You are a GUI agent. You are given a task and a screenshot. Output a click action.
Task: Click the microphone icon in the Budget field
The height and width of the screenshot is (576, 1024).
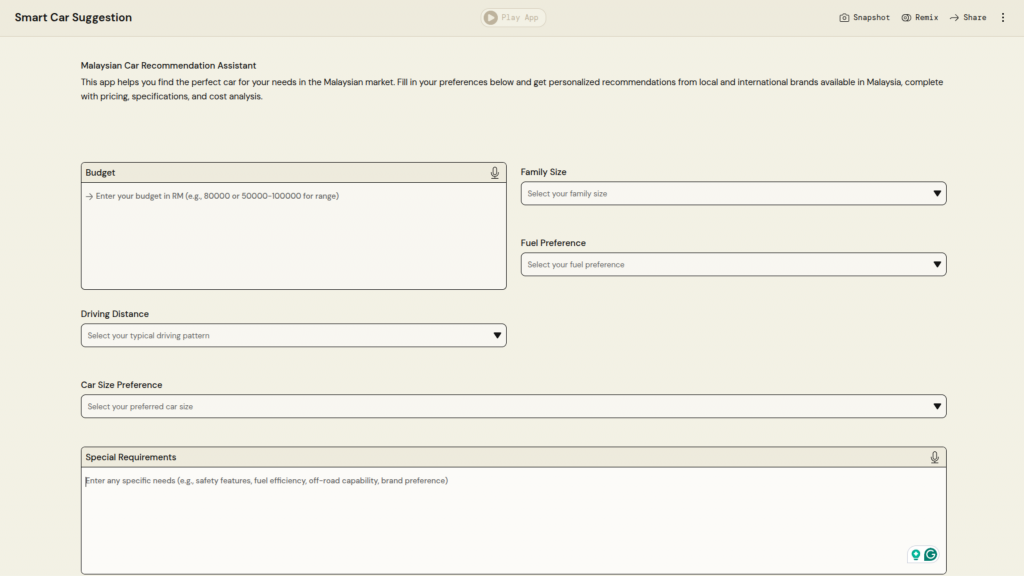494,173
